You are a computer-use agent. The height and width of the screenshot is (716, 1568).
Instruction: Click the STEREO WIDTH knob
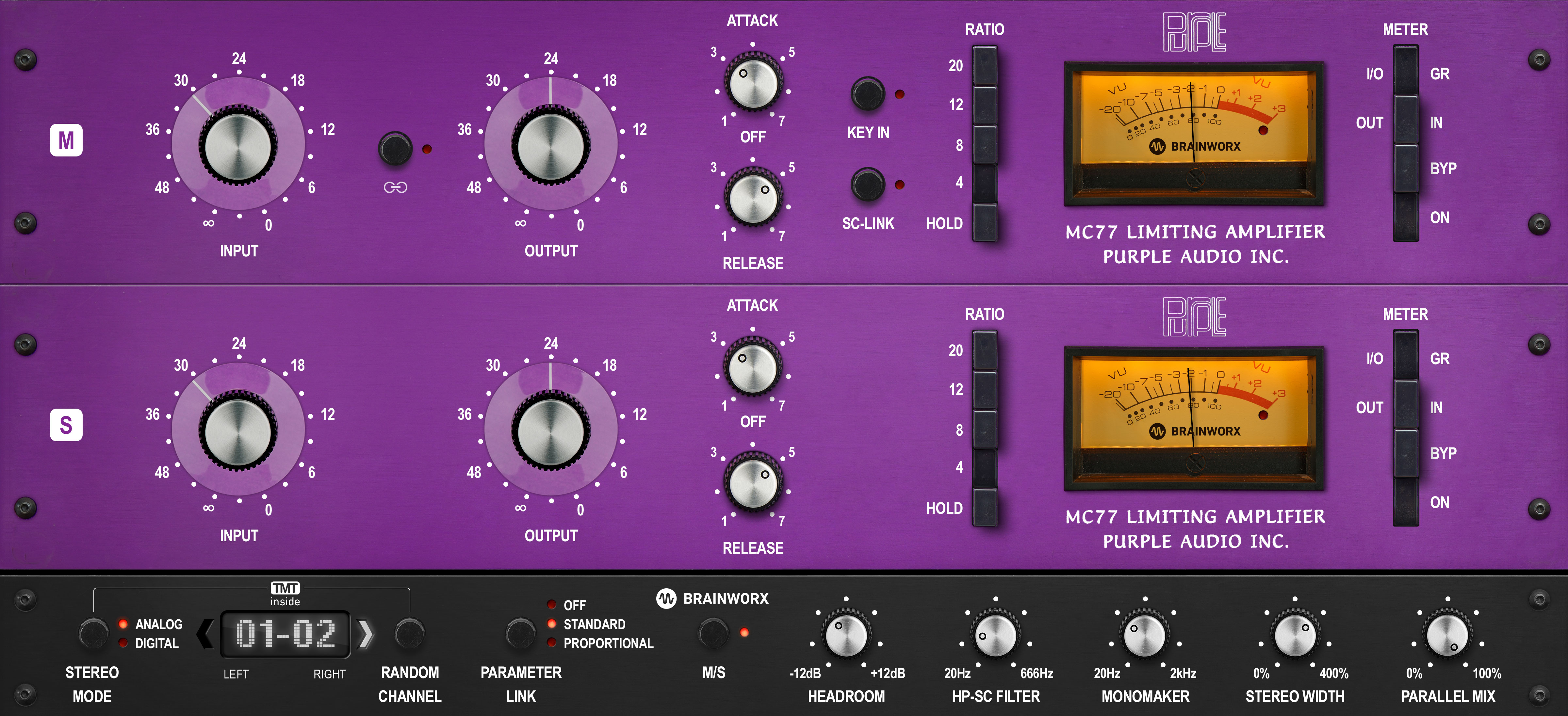1295,635
